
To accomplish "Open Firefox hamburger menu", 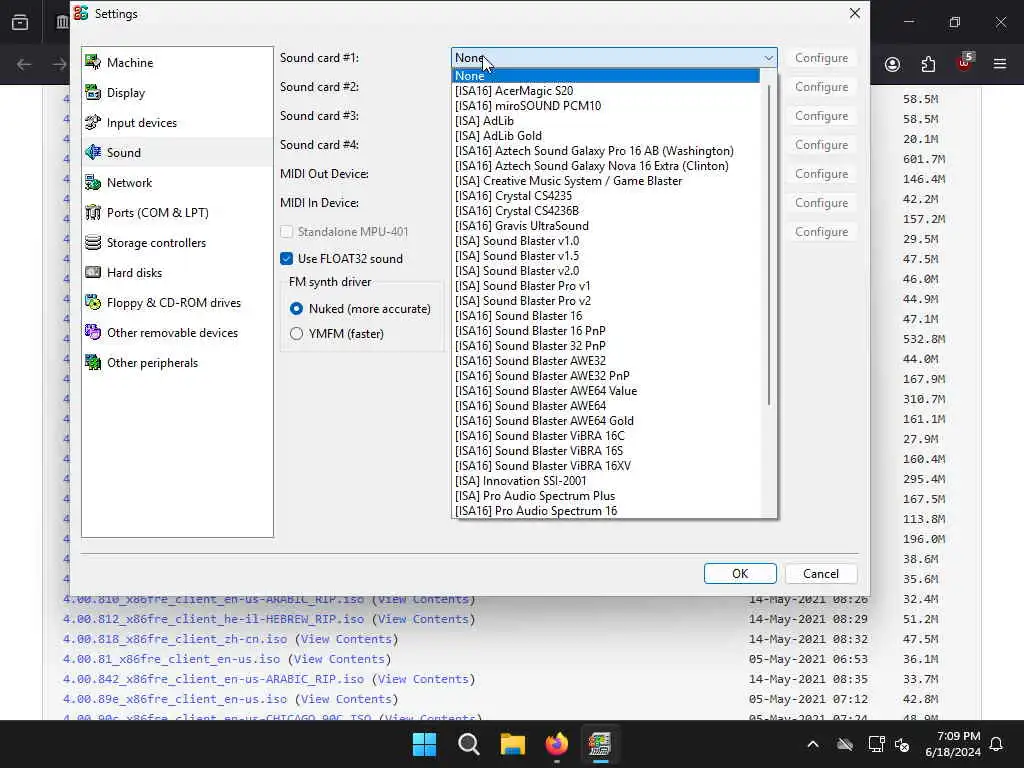I will tap(1000, 64).
